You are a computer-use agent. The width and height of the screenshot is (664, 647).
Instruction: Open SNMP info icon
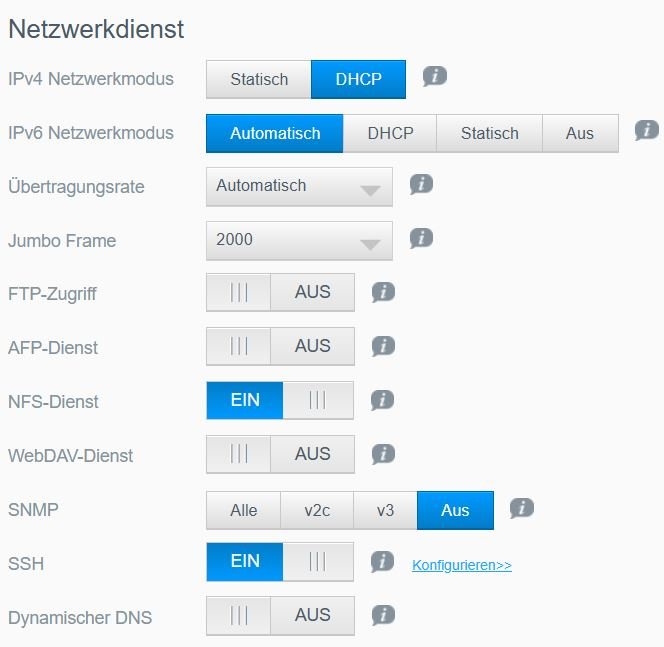click(521, 508)
